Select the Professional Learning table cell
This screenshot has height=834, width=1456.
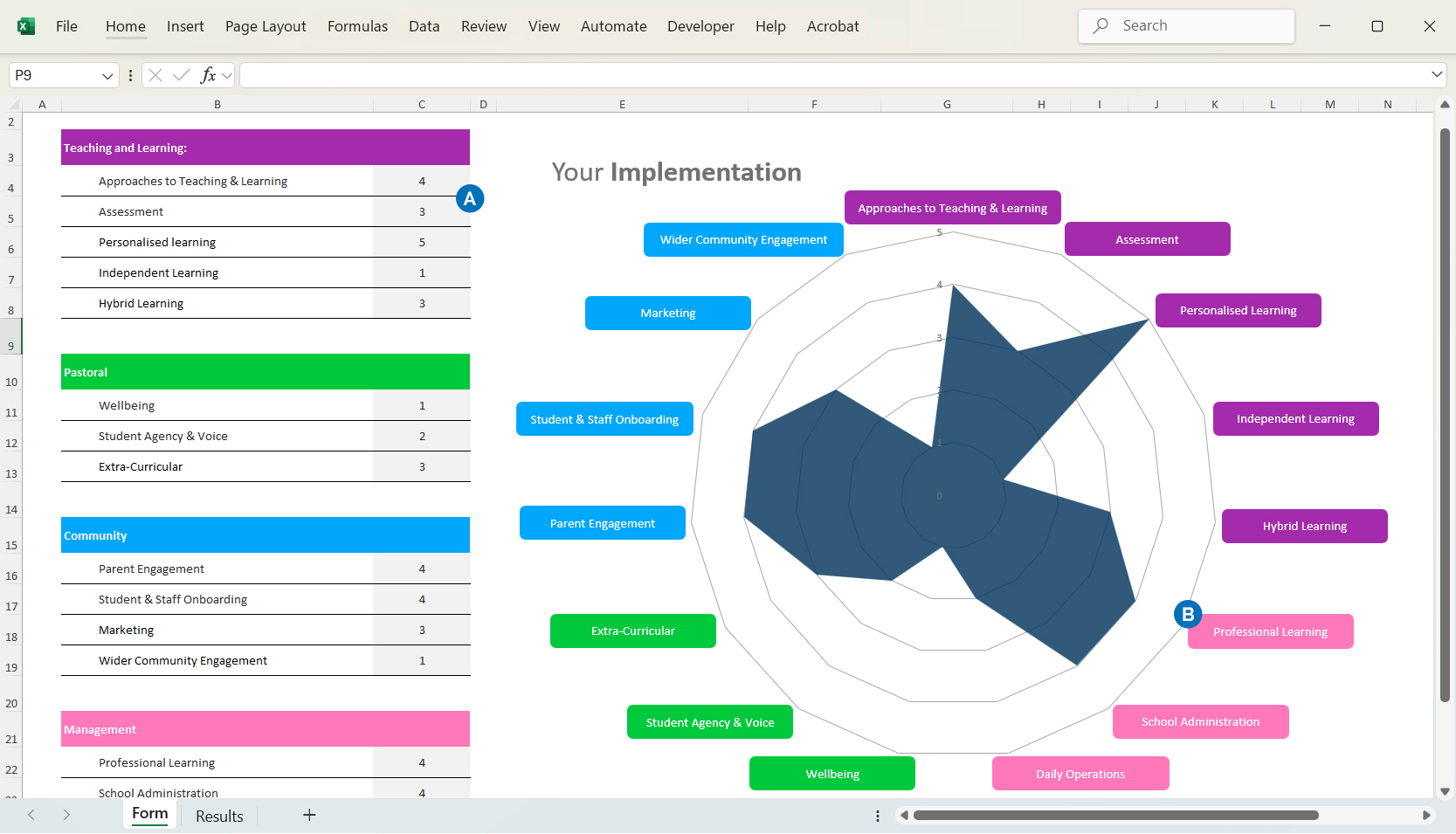[x=217, y=762]
